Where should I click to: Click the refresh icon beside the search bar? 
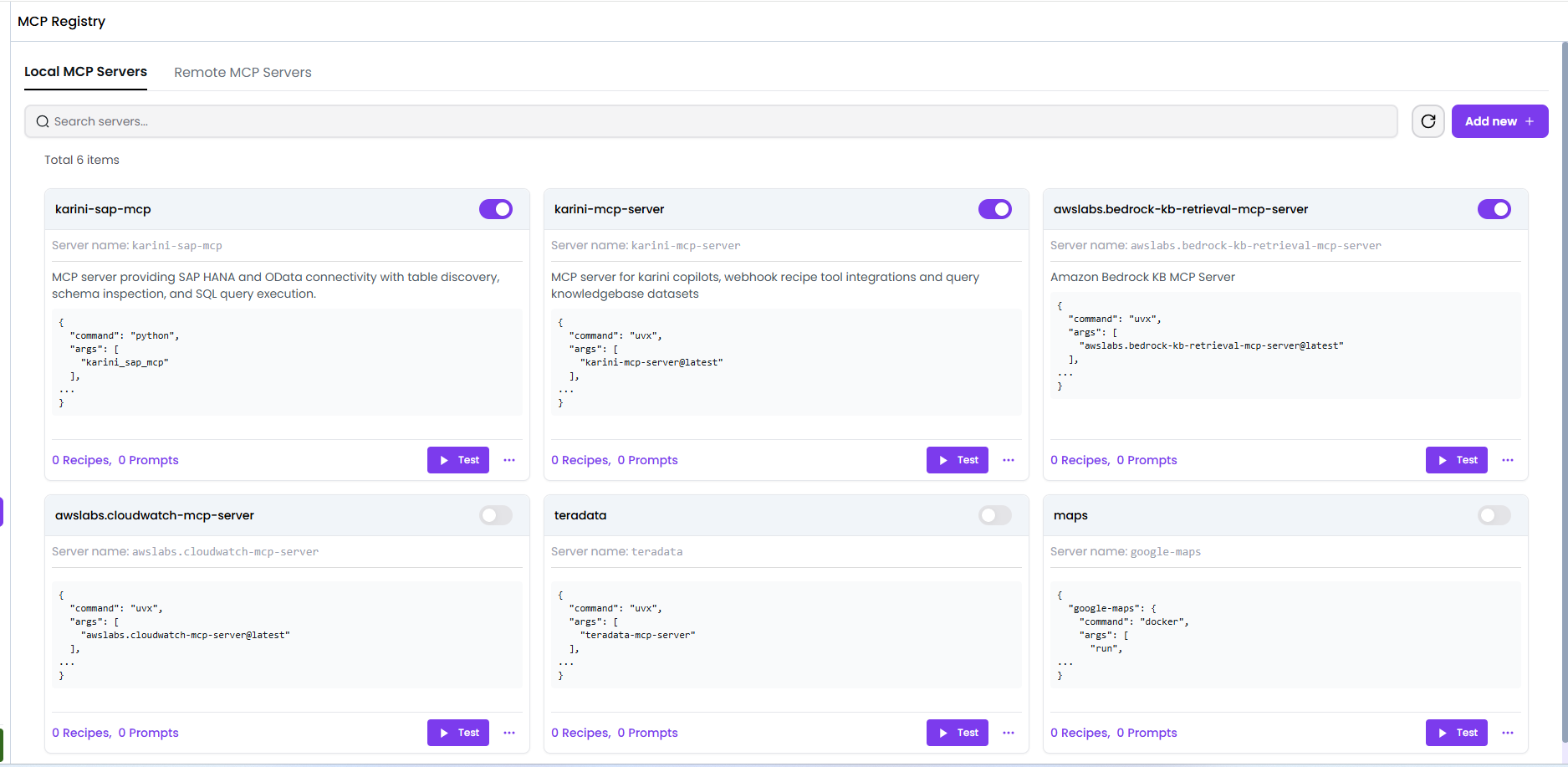point(1428,121)
